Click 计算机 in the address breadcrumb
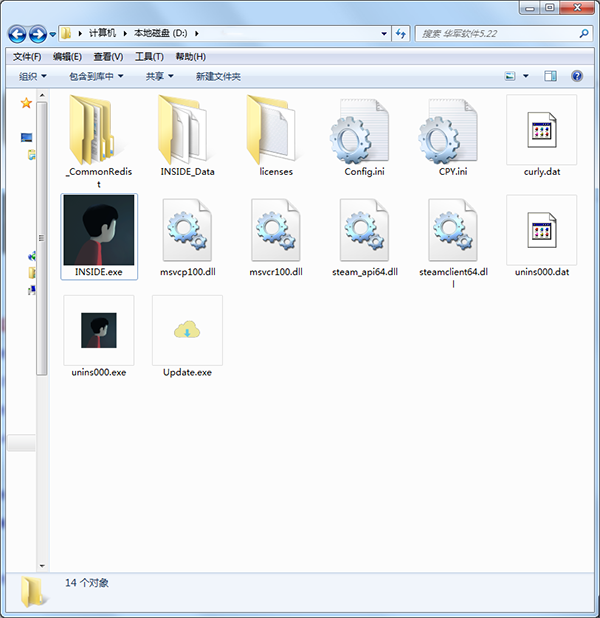Screen dimensions: 600x618 click(102, 33)
